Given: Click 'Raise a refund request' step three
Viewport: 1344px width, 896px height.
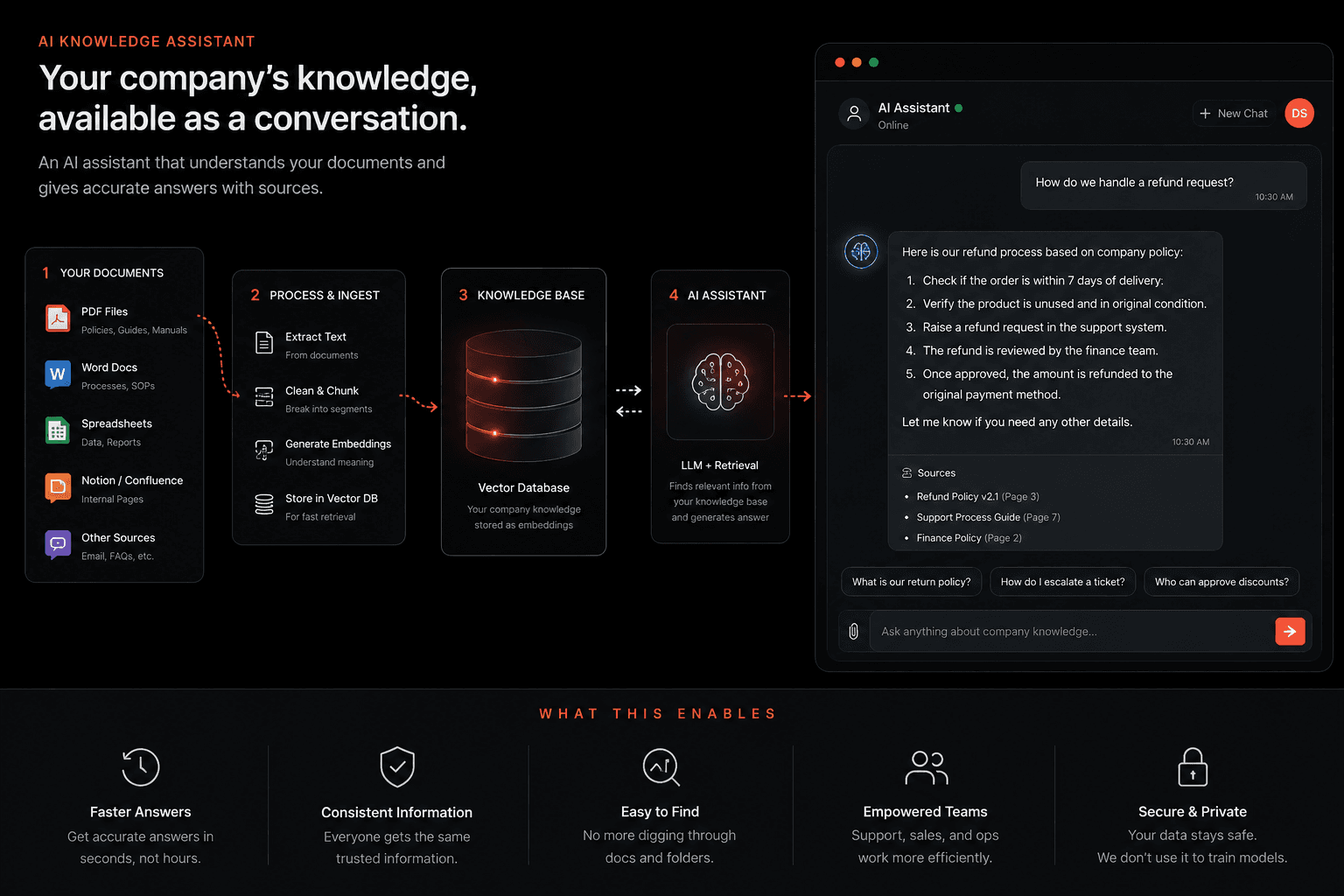Looking at the screenshot, I should [1045, 327].
